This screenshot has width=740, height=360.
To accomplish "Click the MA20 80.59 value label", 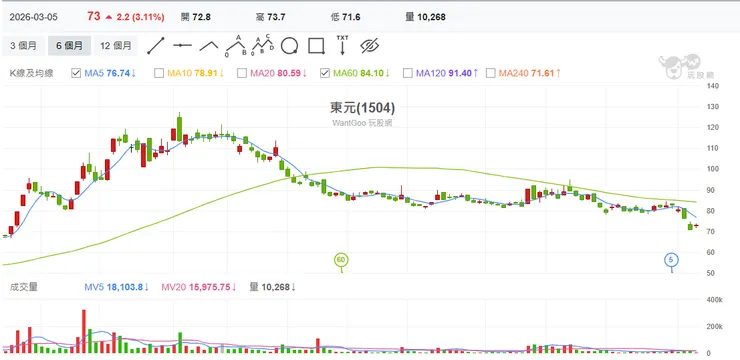I will [x=279, y=73].
